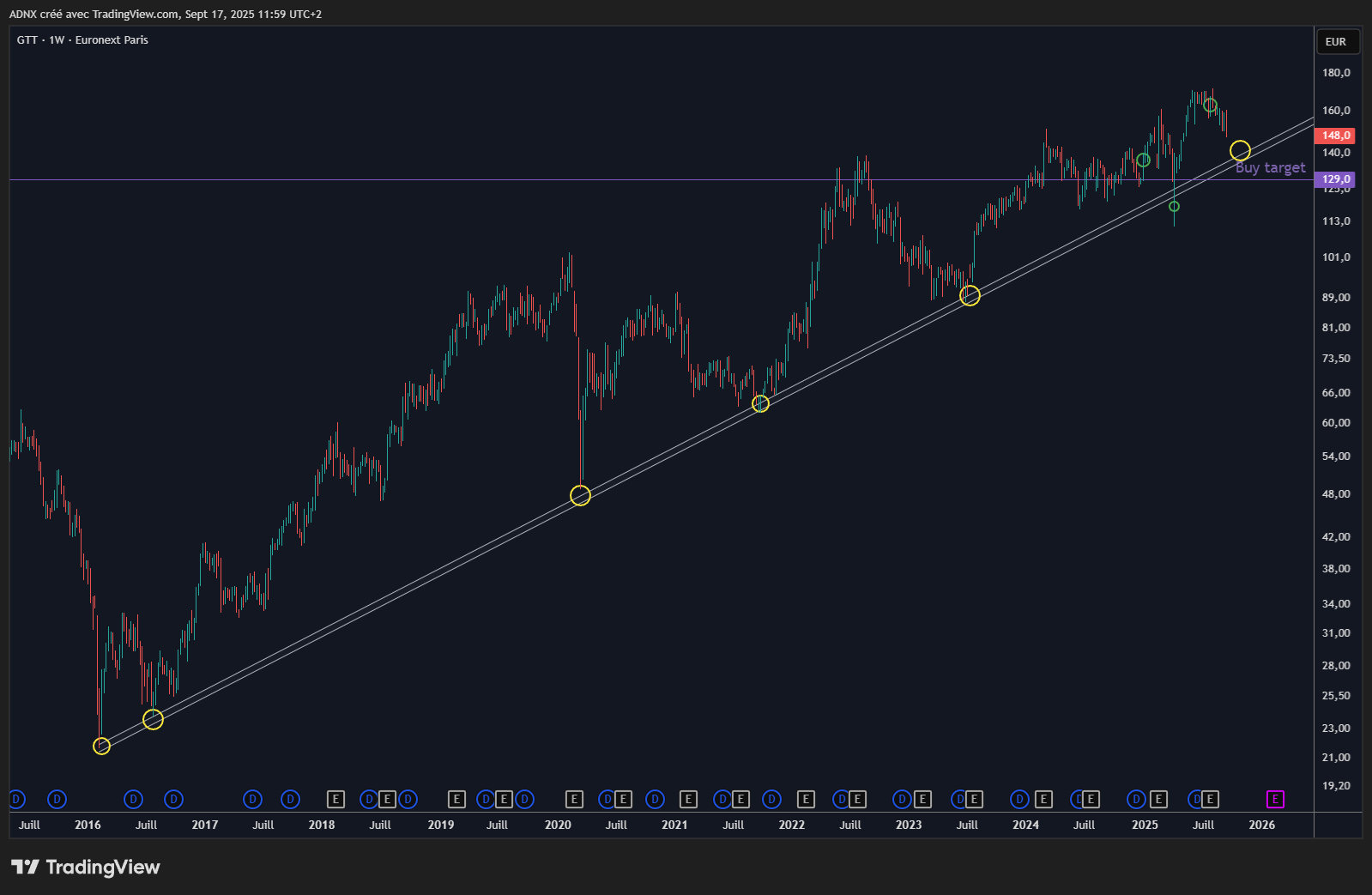This screenshot has height=895, width=1372.
Task: Open the earnings E marker right after 2024
Action: 1043,800
